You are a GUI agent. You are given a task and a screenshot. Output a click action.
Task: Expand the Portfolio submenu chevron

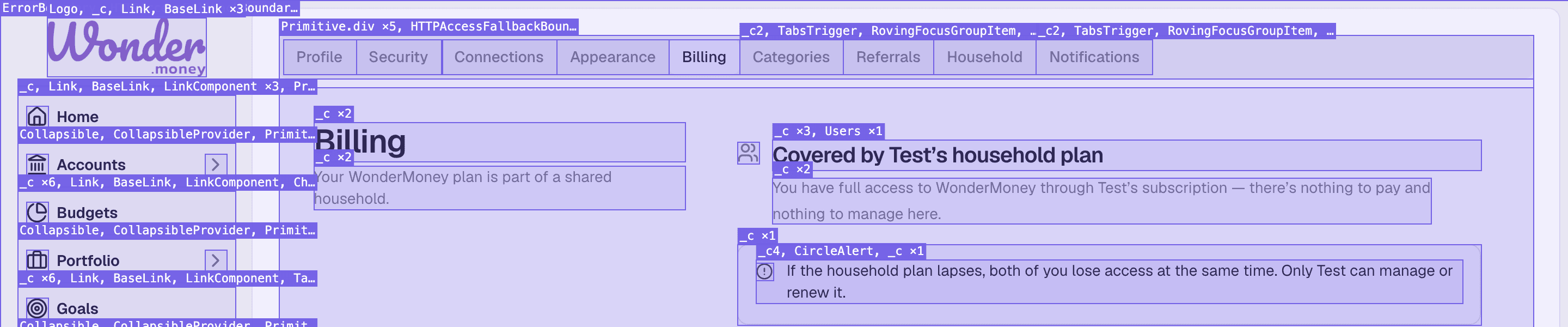pos(216,261)
